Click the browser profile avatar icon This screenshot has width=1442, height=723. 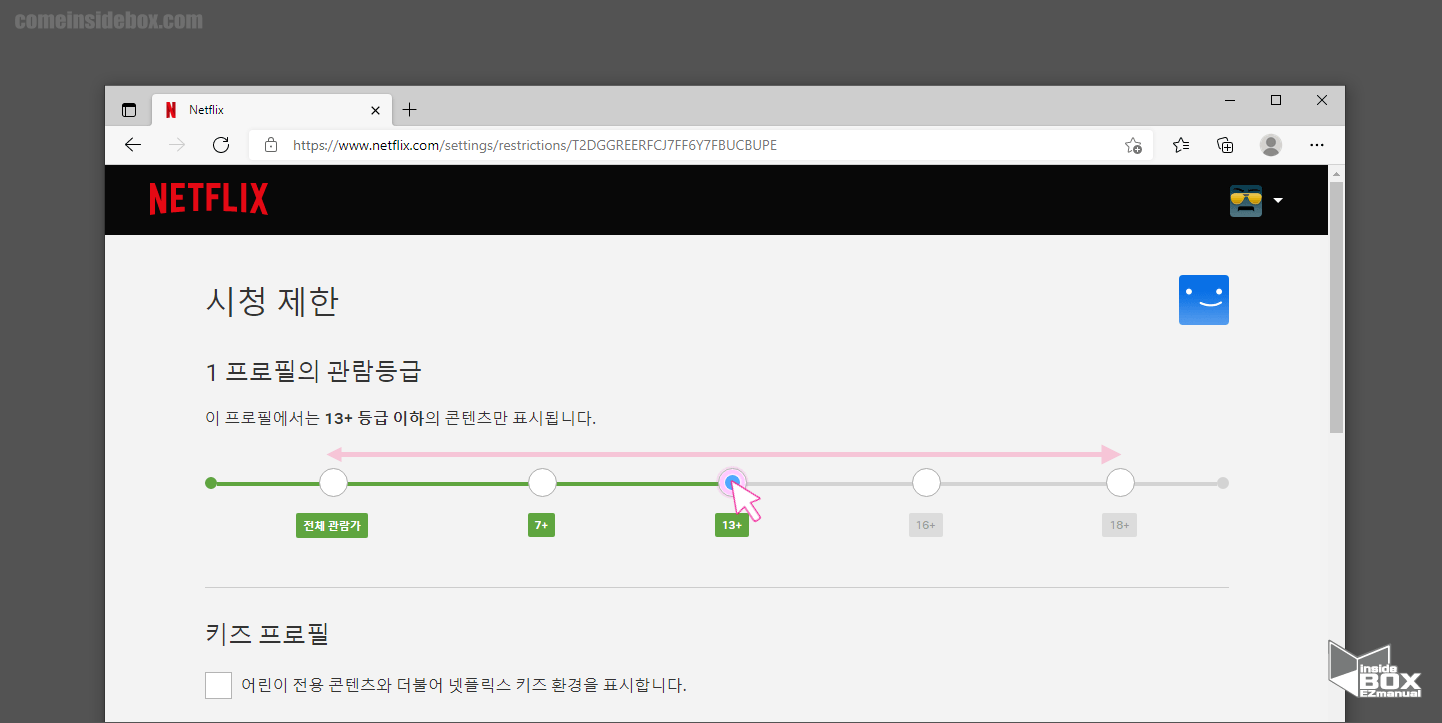point(1271,145)
